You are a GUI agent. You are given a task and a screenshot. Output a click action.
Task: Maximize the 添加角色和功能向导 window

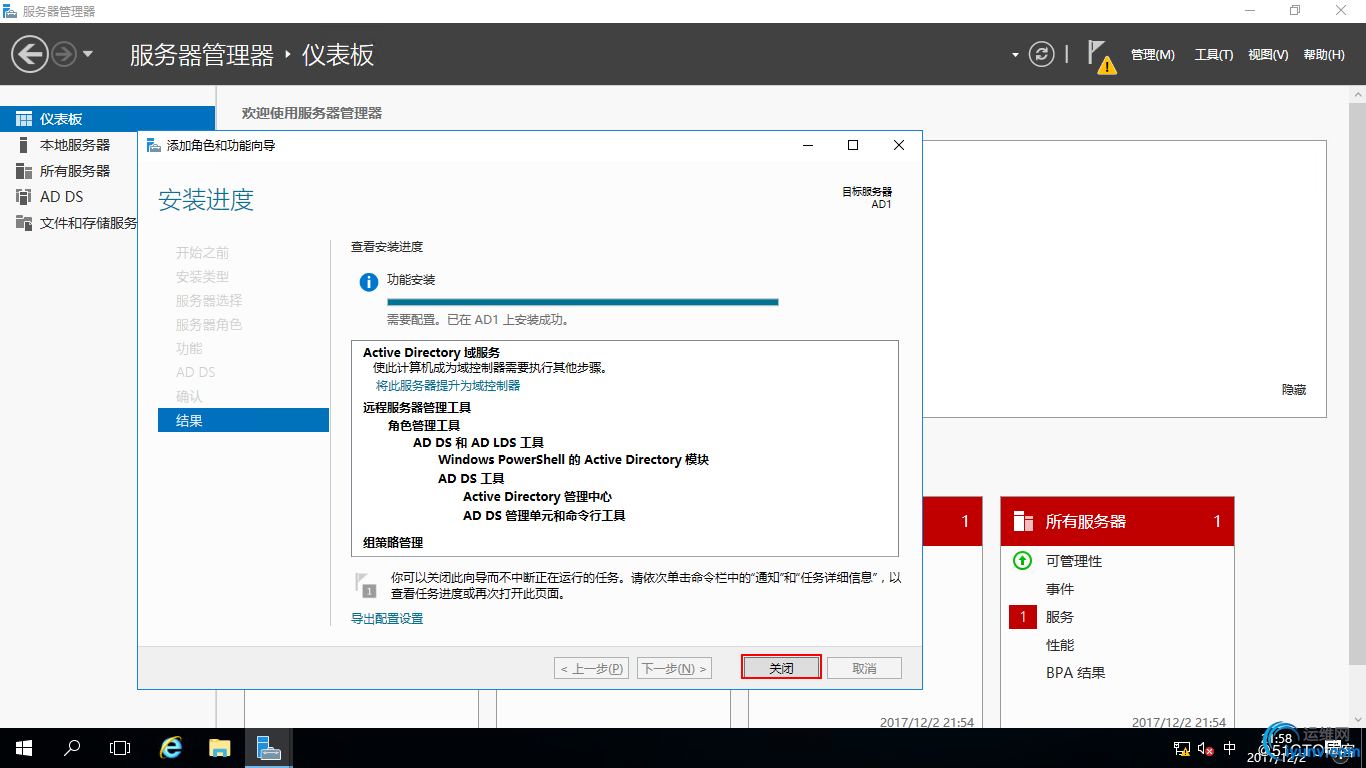(x=853, y=145)
